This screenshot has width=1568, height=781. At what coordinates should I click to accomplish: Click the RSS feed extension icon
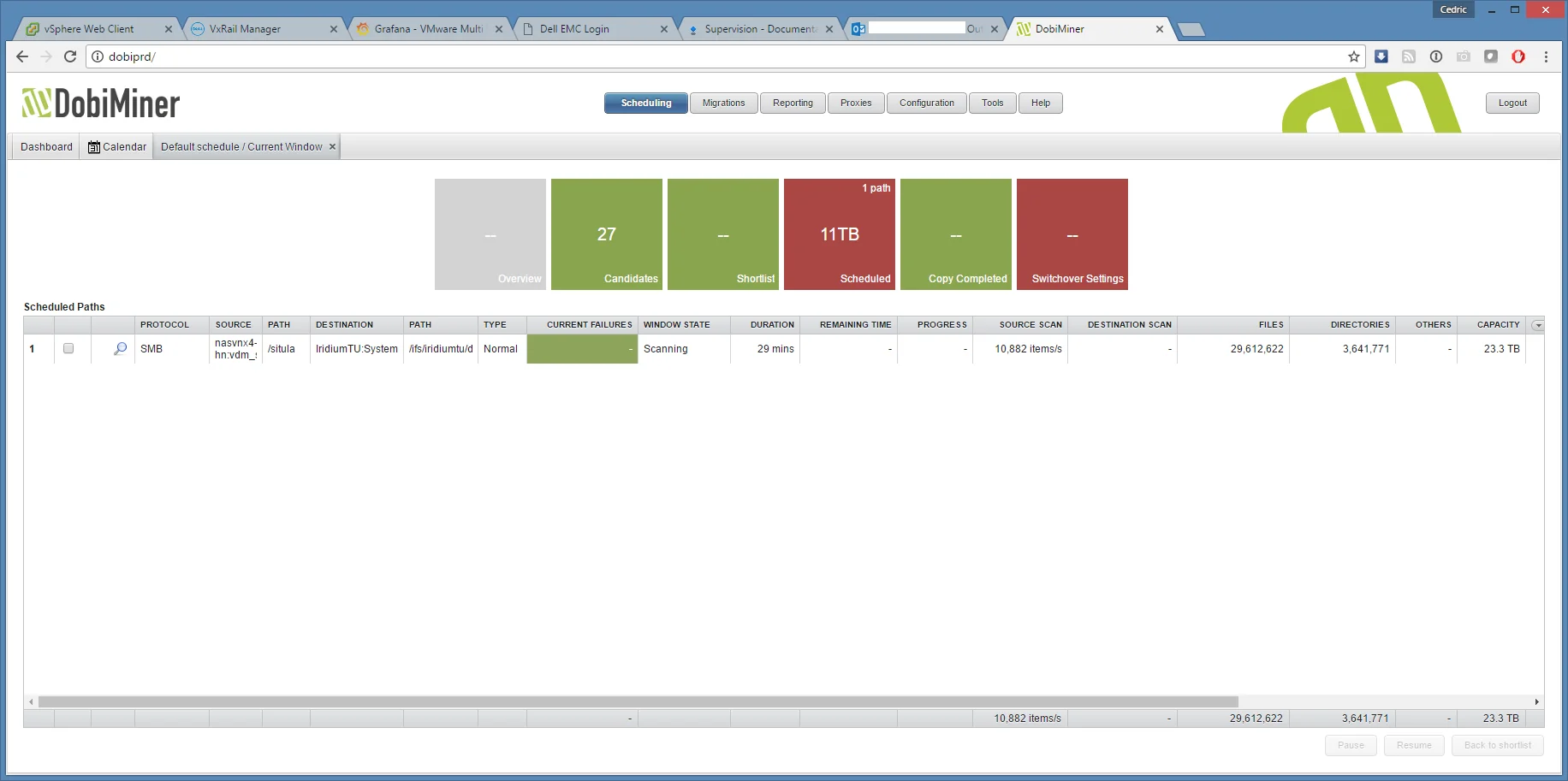[1409, 56]
